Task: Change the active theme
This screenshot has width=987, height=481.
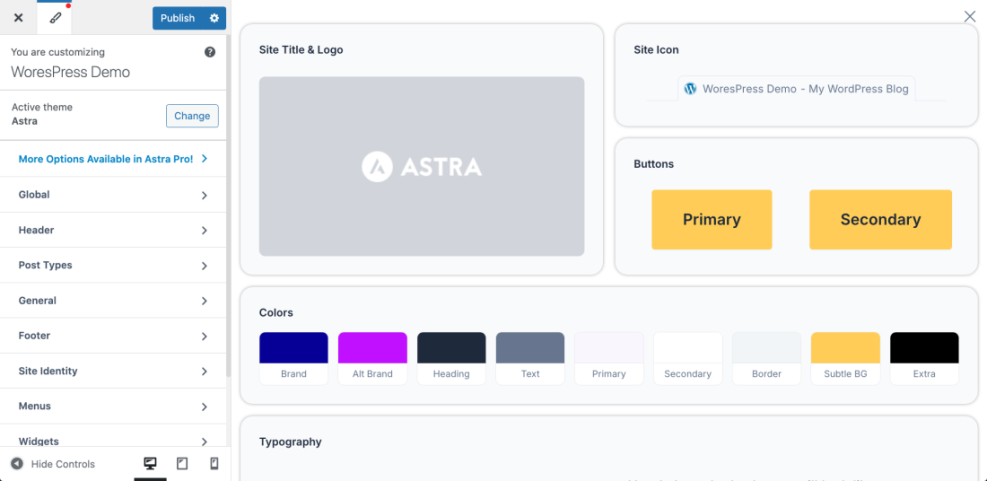Action: [x=192, y=116]
